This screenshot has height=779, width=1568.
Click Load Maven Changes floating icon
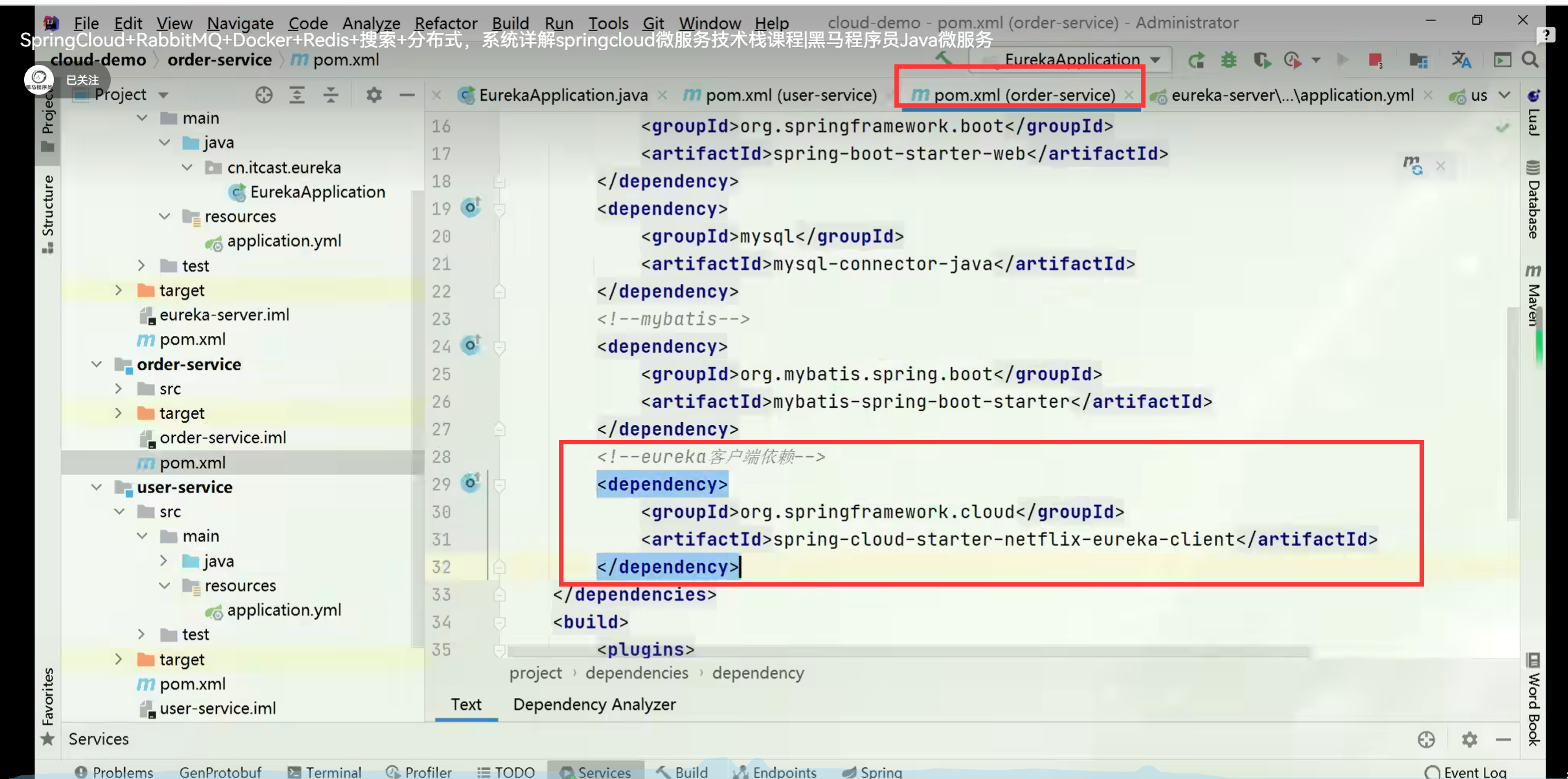[1413, 165]
